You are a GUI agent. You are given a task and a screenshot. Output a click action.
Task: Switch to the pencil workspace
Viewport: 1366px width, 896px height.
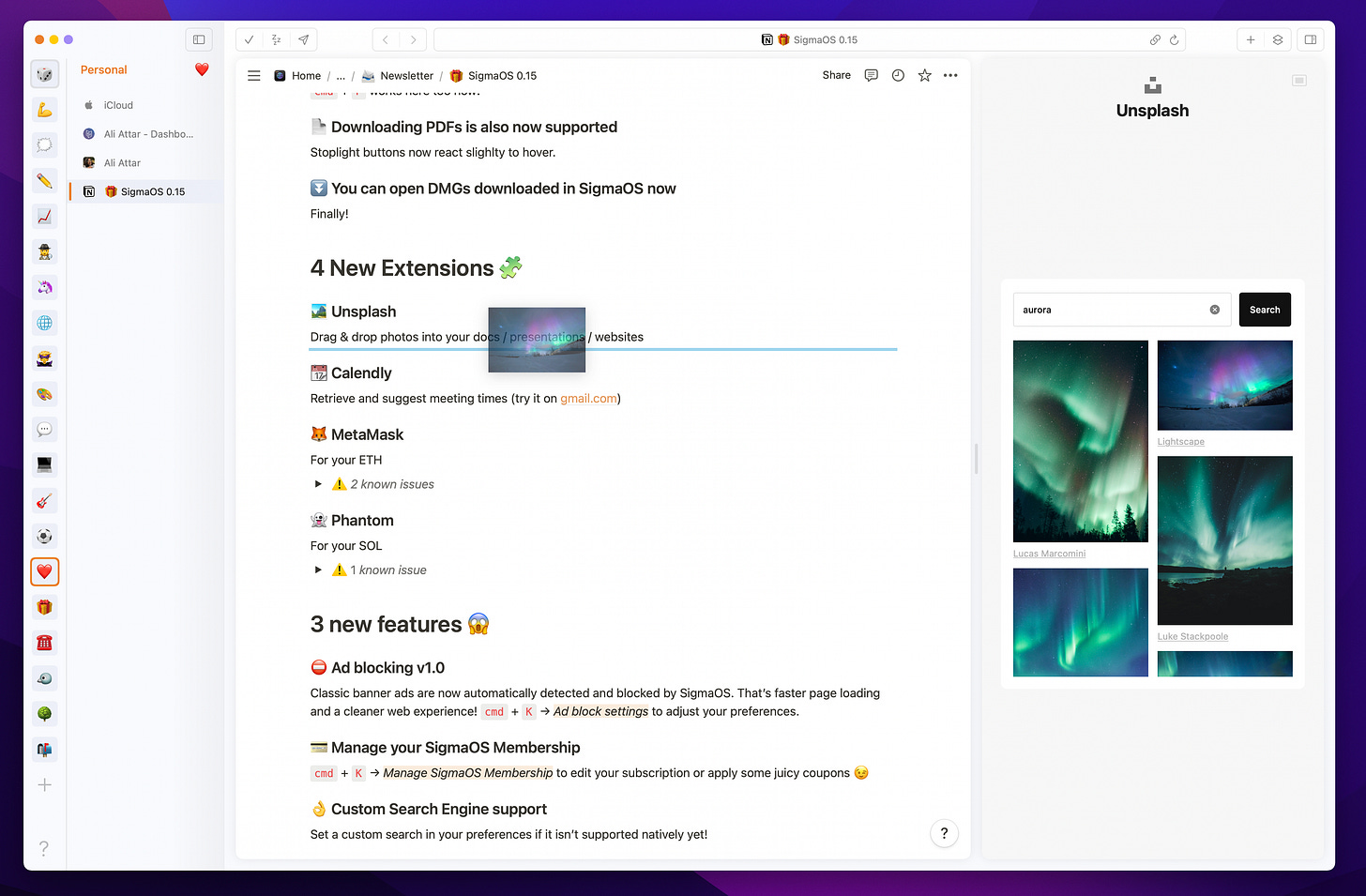(x=44, y=180)
